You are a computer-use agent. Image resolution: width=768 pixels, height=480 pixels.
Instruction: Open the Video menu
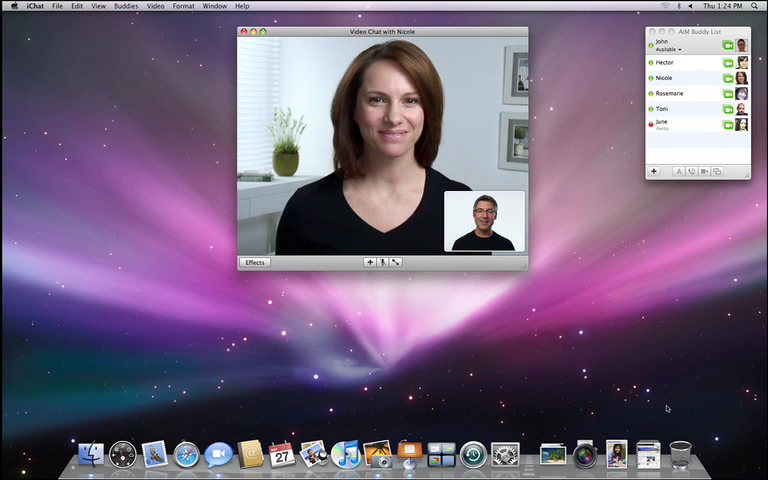(155, 6)
